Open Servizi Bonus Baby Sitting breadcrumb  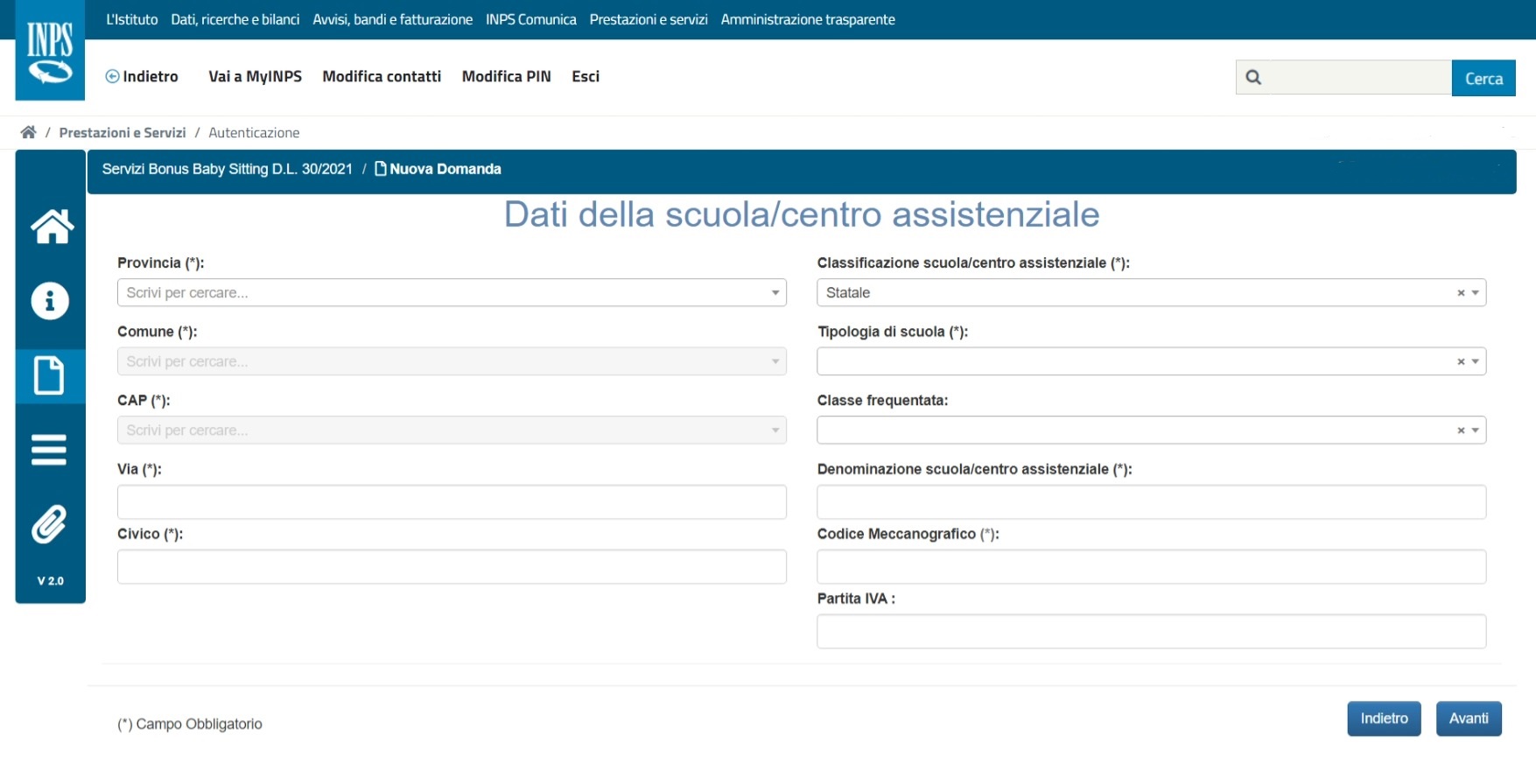pos(228,169)
